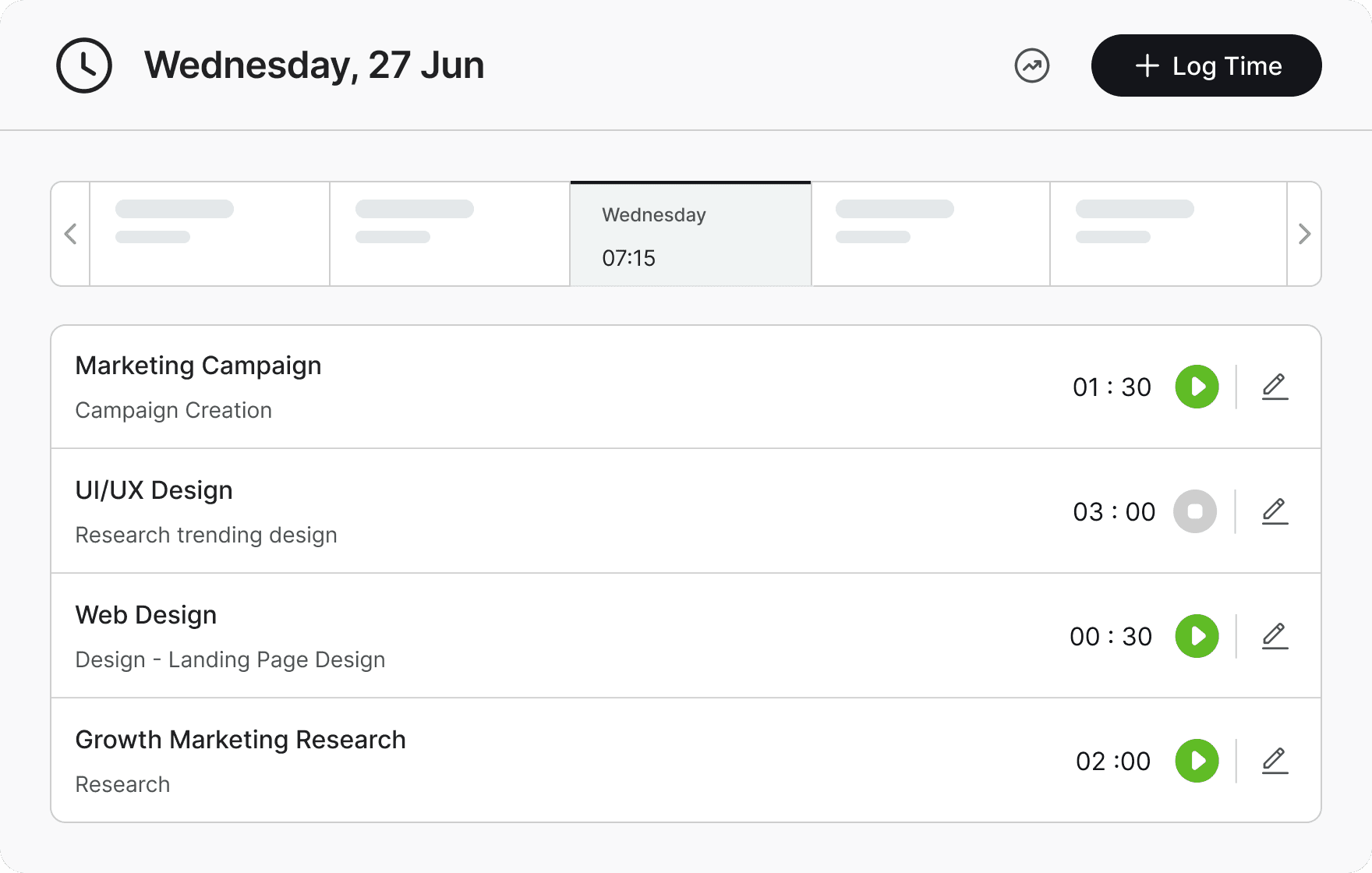Start the Marketing Campaign timer
Viewport: 1372px width, 873px height.
tap(1197, 387)
